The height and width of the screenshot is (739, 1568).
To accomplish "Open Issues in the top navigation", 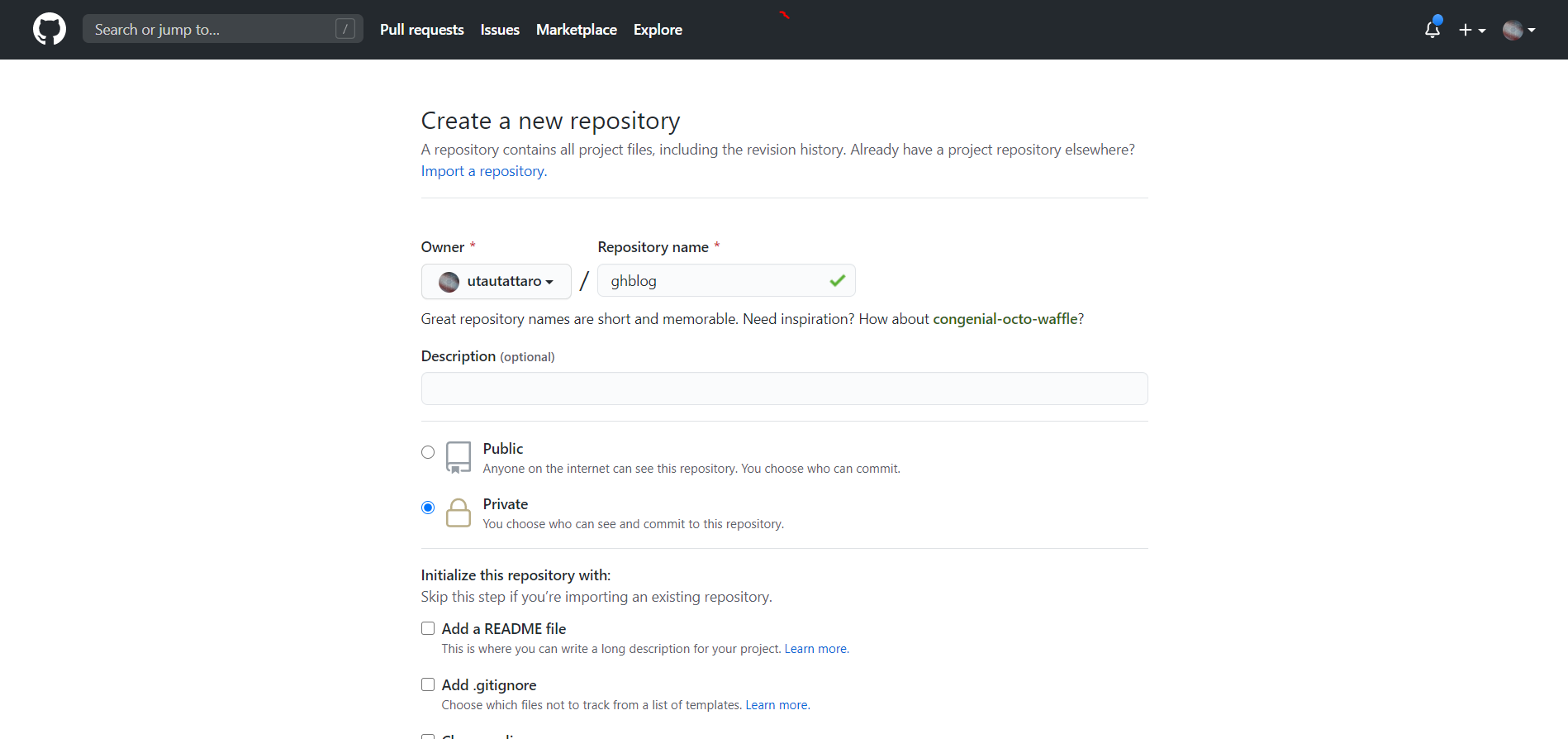I will [500, 30].
